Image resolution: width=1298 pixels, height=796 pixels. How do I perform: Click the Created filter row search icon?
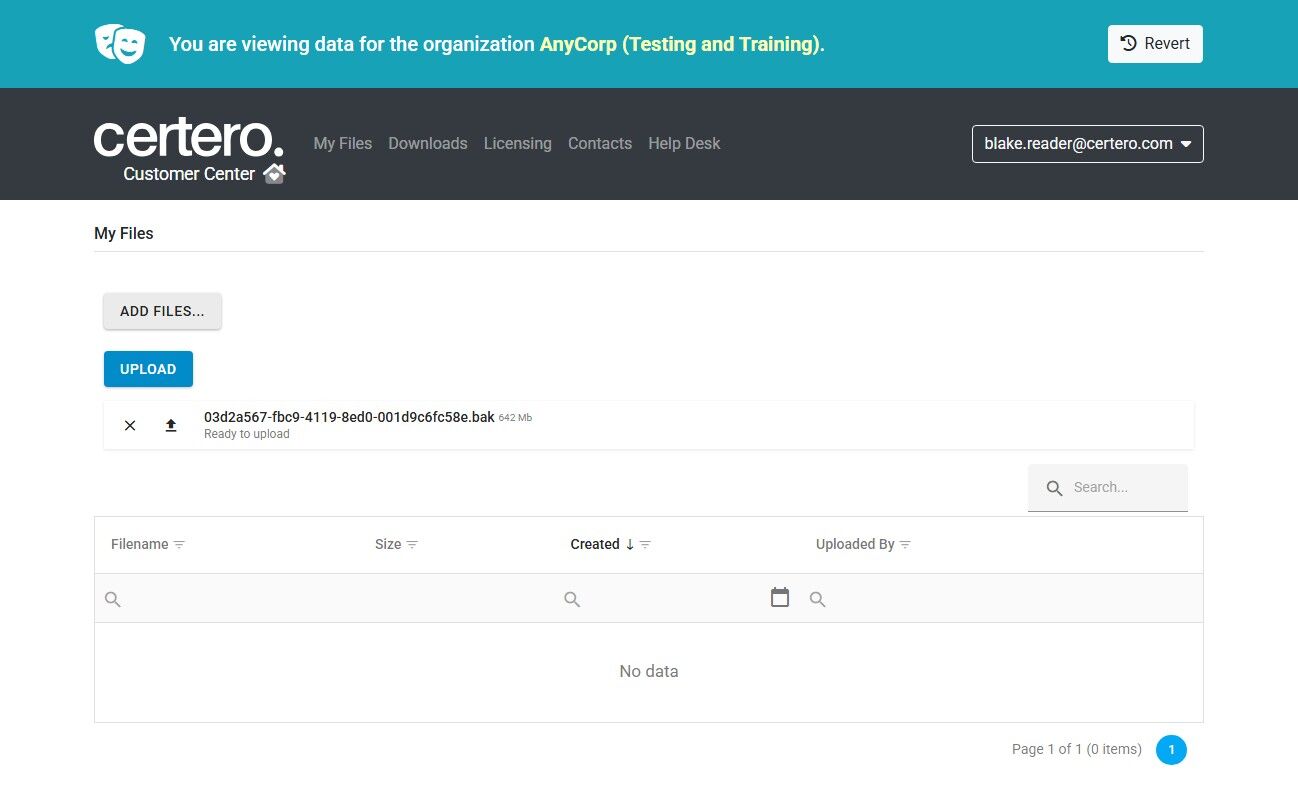click(572, 599)
